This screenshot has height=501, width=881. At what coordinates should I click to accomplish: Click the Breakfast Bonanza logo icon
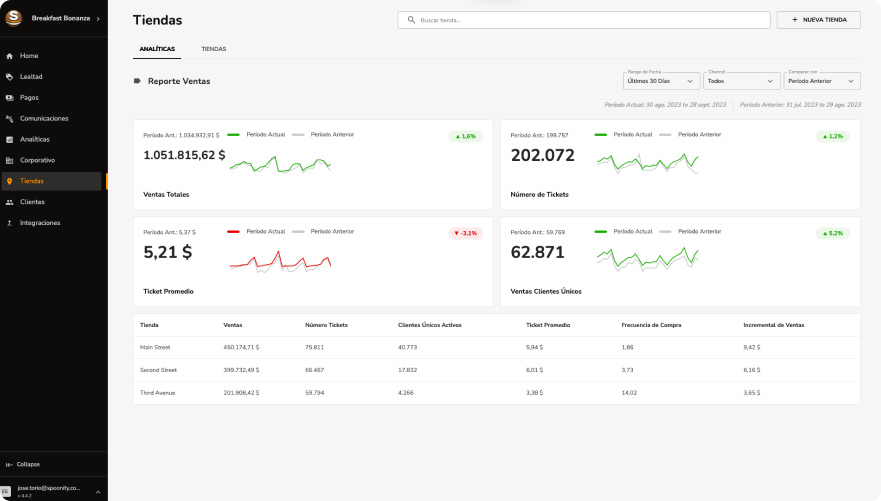13,18
